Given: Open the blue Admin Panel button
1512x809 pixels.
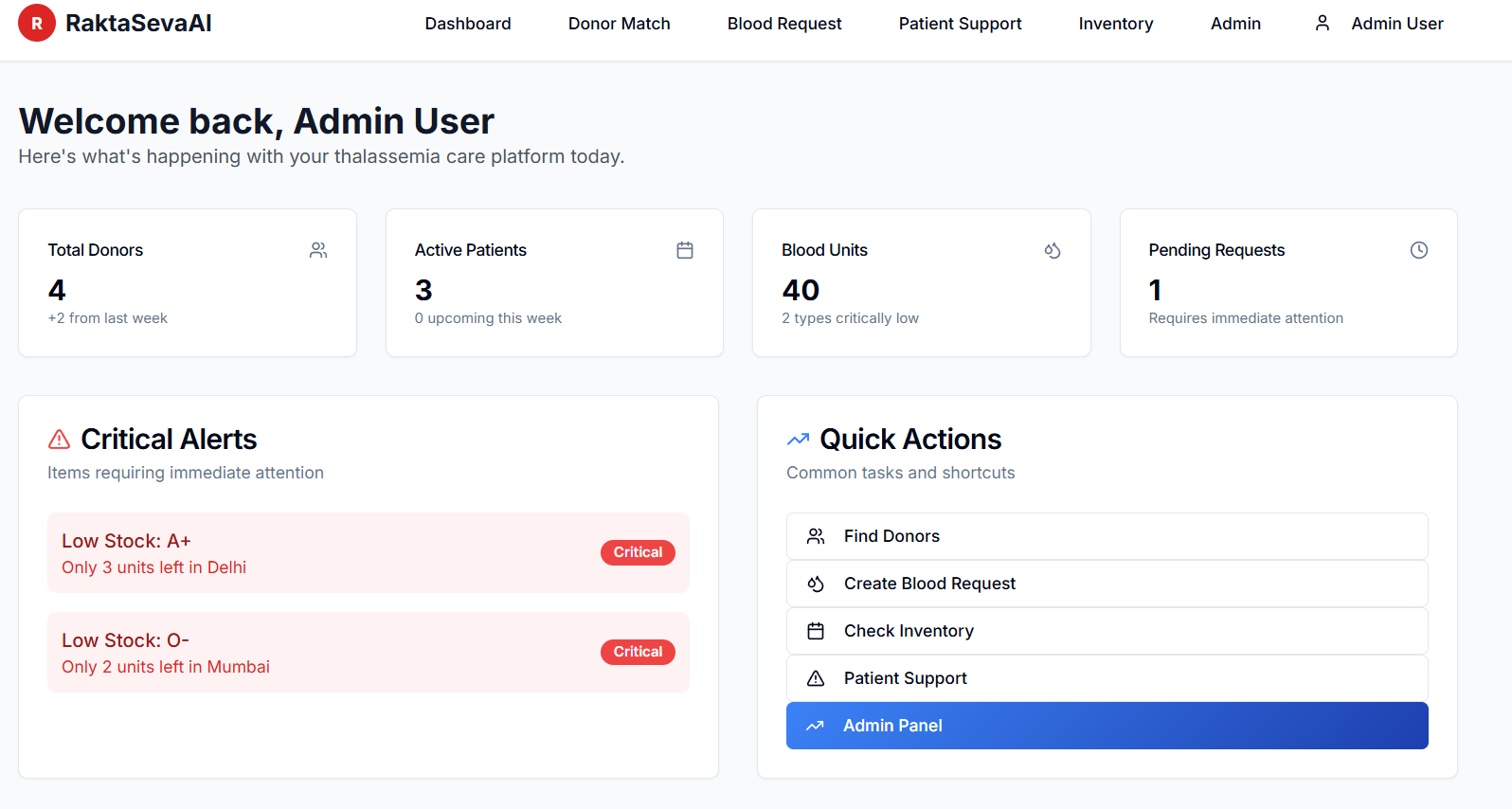Looking at the screenshot, I should (1107, 726).
